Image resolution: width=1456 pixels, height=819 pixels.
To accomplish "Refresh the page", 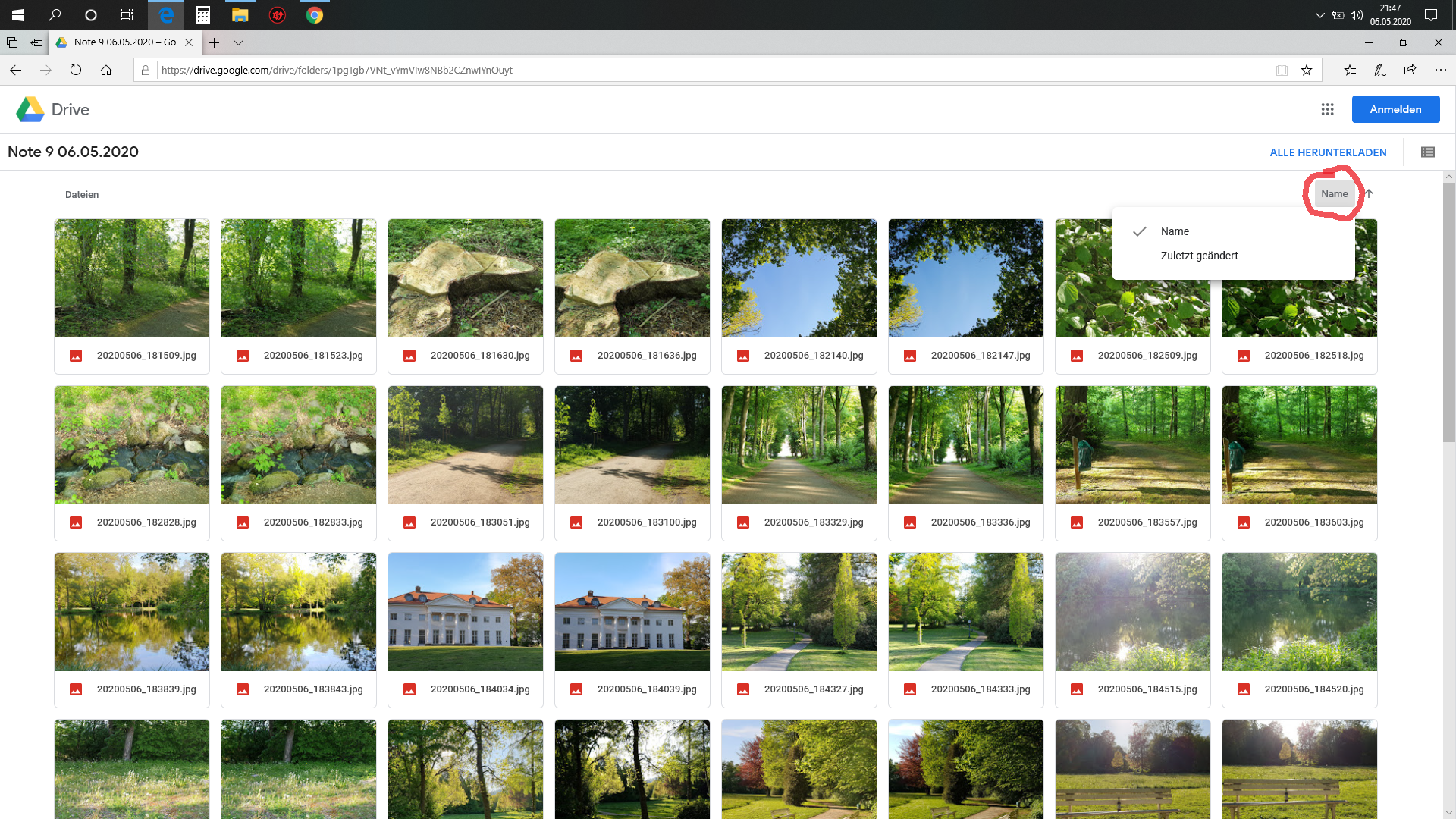I will (76, 70).
